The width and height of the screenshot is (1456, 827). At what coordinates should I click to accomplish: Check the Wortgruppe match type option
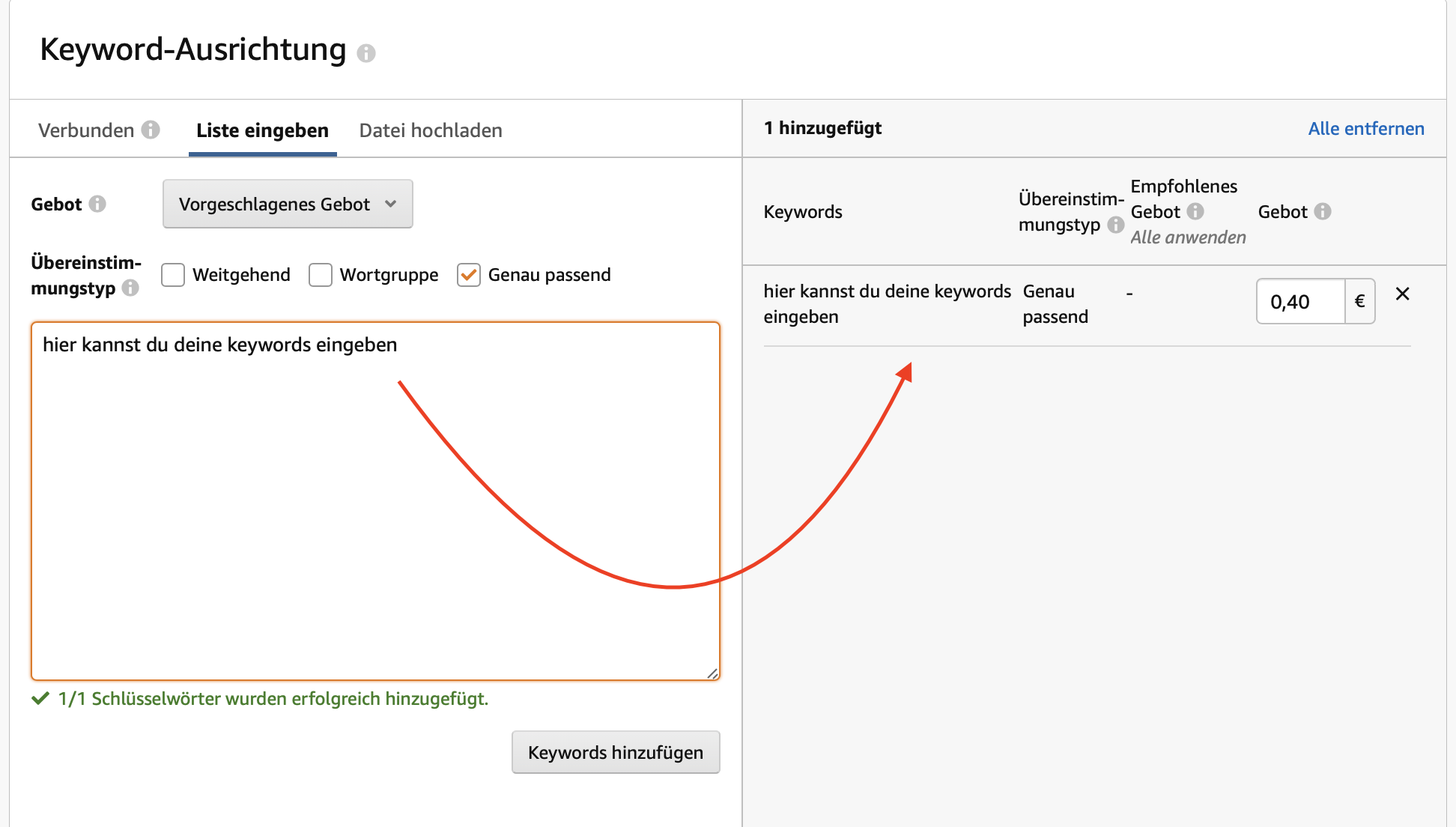point(320,275)
